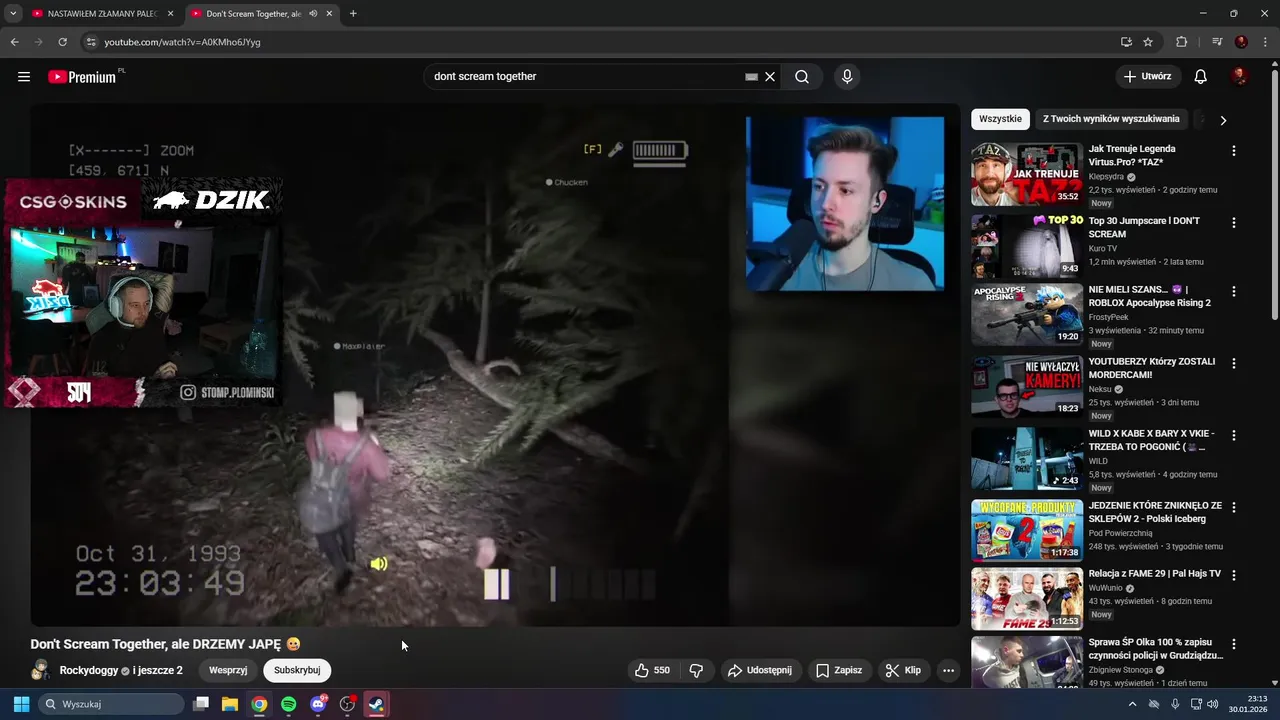Click the Wesprzyj button
1280x720 pixels.
[x=228, y=670]
